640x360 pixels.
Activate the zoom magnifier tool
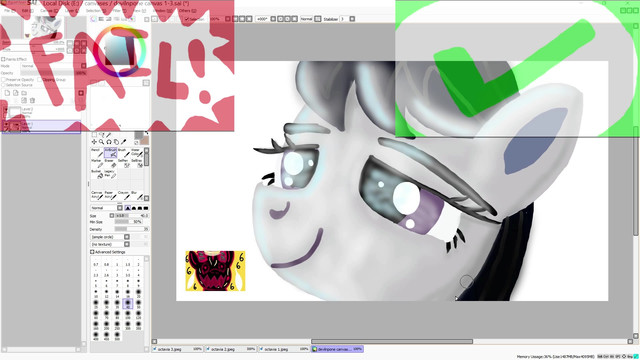click(101, 142)
